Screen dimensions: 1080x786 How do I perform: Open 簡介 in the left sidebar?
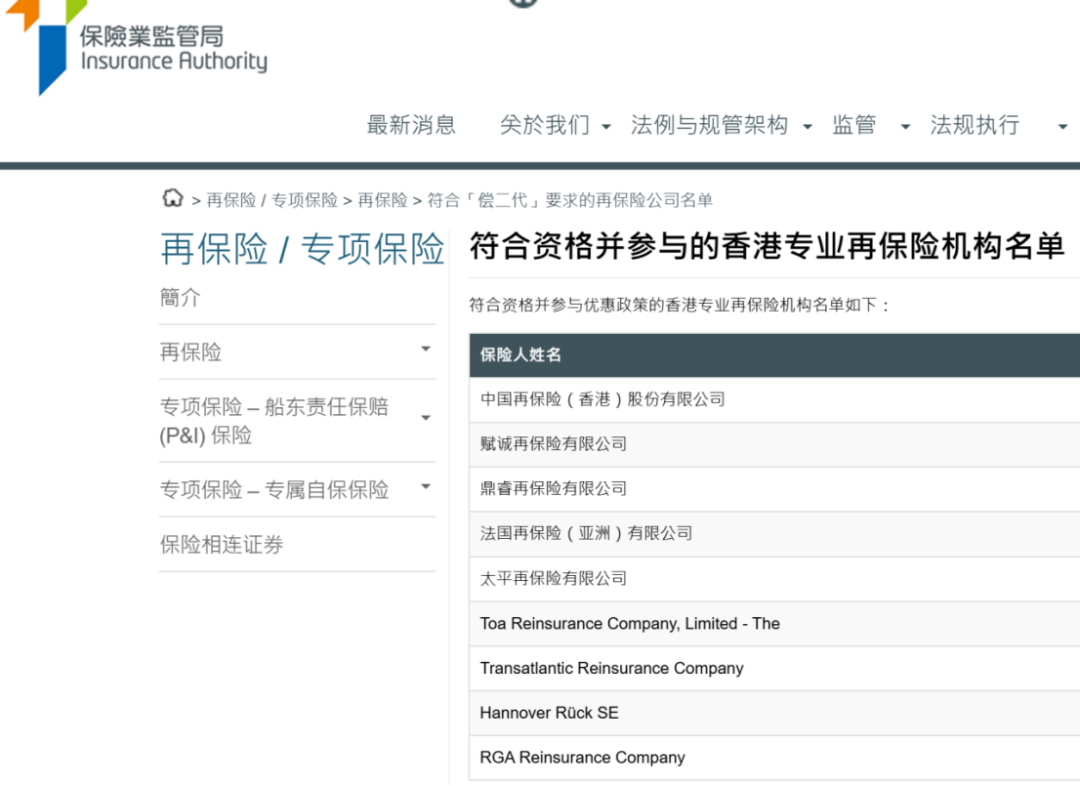[180, 298]
